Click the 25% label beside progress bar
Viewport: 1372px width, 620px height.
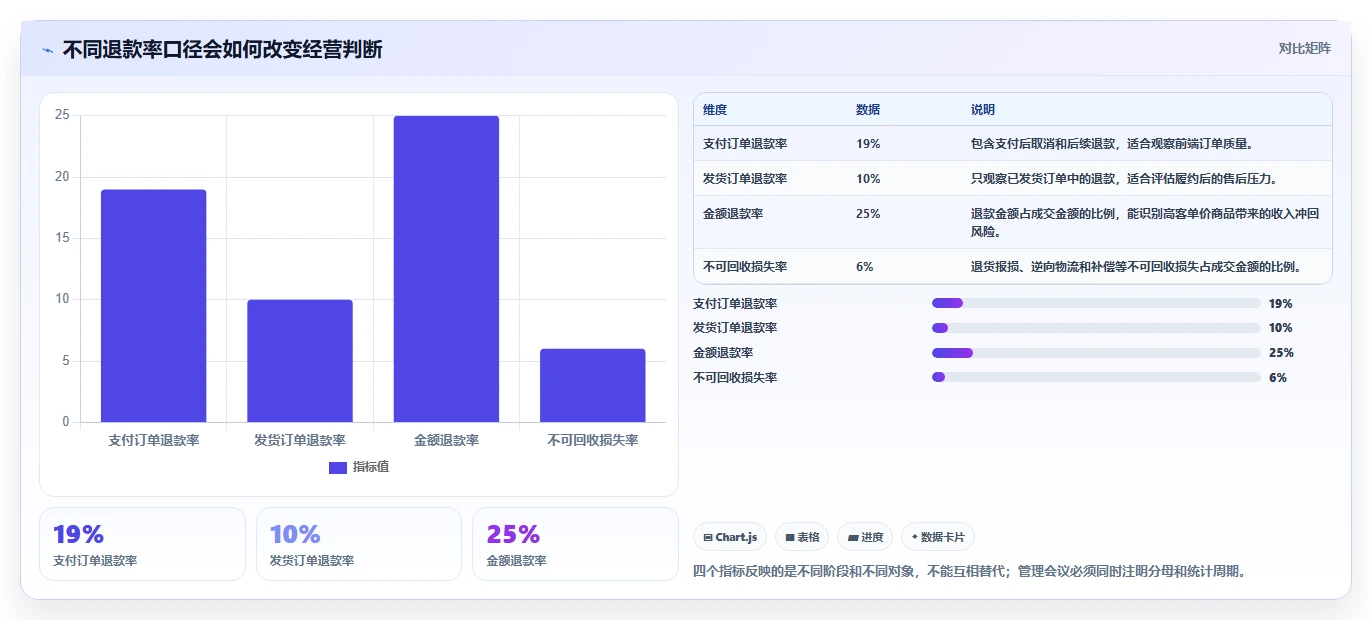[1281, 353]
